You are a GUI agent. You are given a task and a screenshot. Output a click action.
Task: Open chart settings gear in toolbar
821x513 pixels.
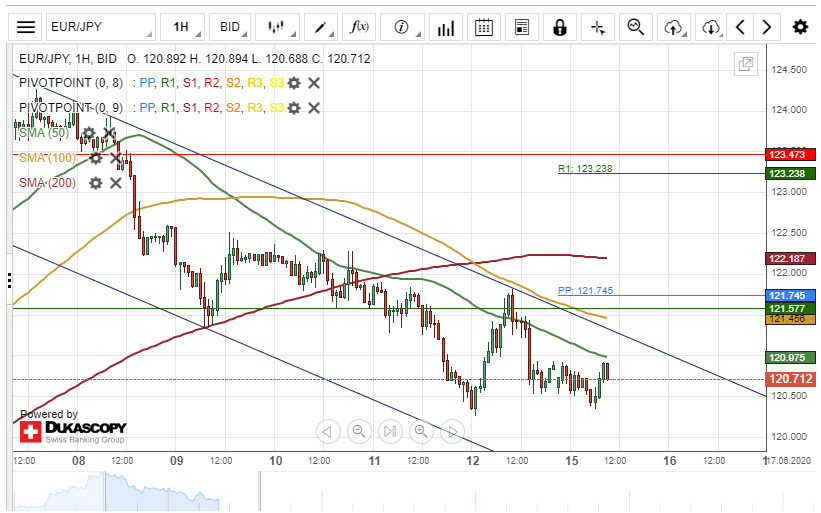click(x=800, y=27)
